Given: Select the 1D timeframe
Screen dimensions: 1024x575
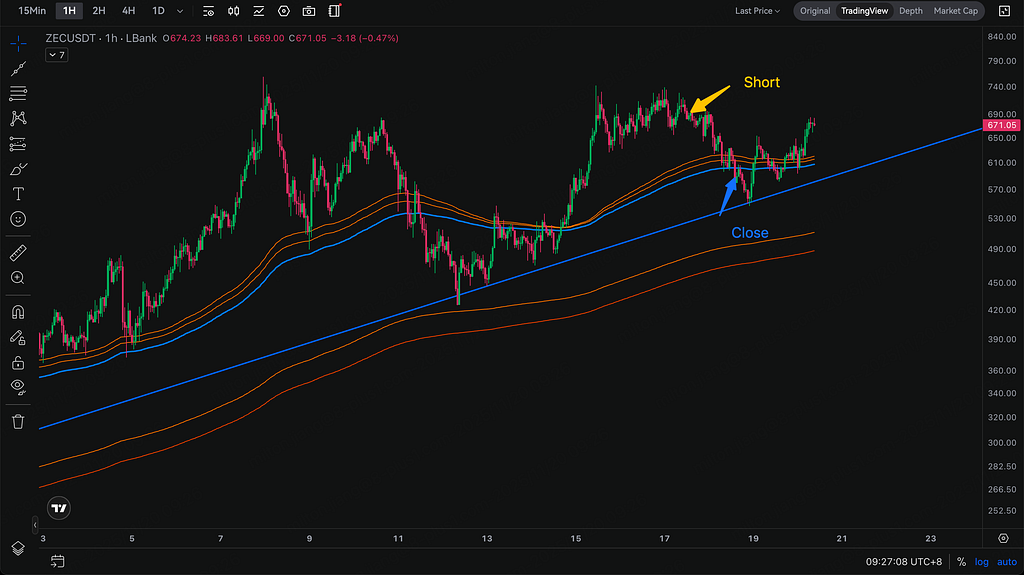Looking at the screenshot, I should (x=158, y=10).
